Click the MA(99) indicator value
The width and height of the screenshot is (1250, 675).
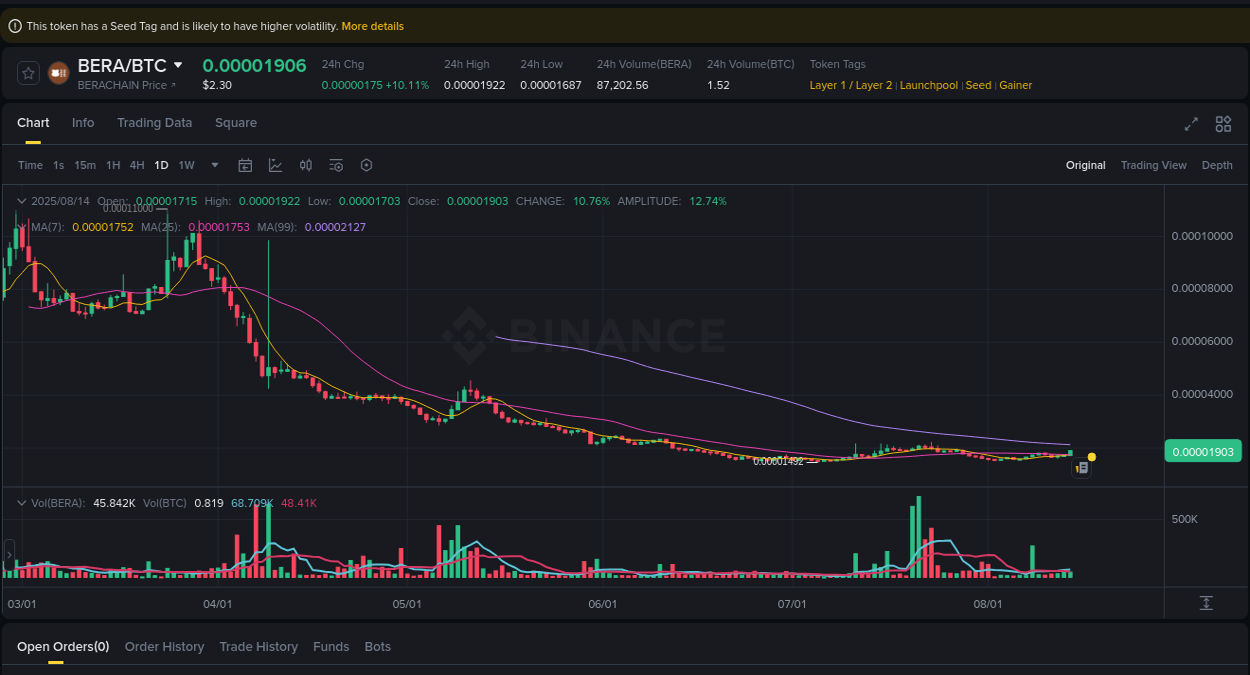point(335,227)
